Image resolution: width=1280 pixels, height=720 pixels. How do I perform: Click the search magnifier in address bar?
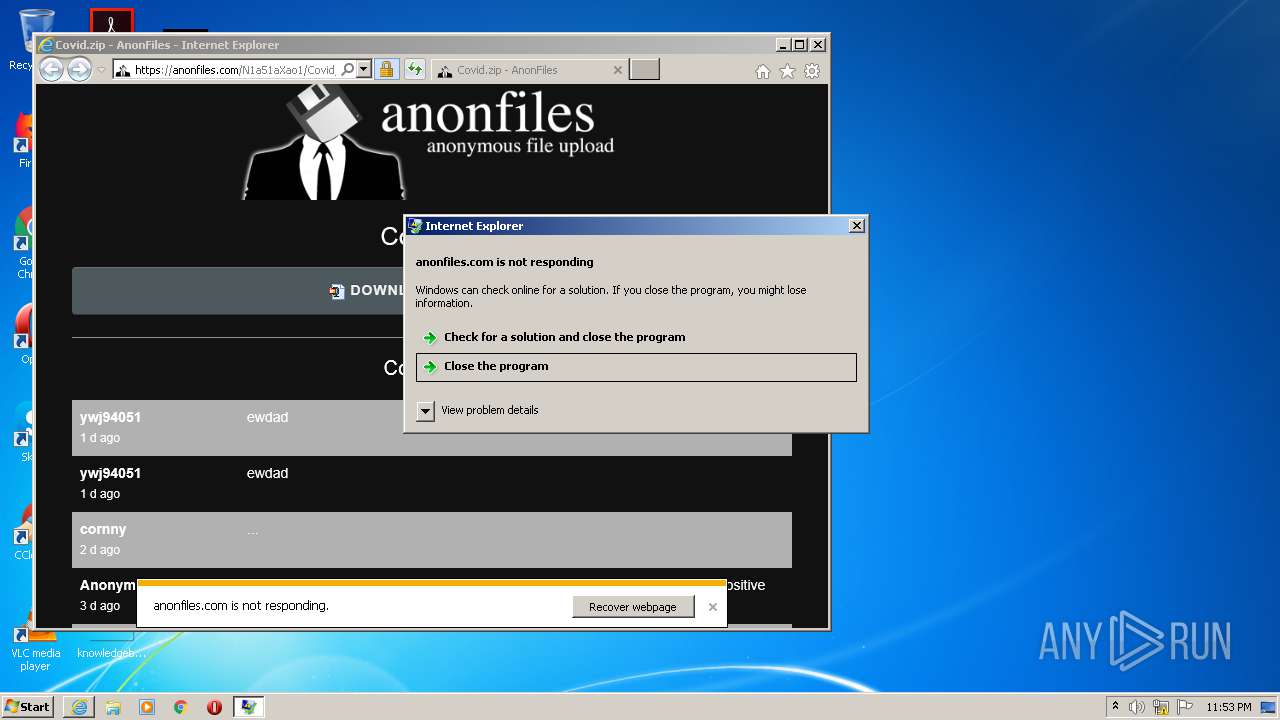[347, 70]
